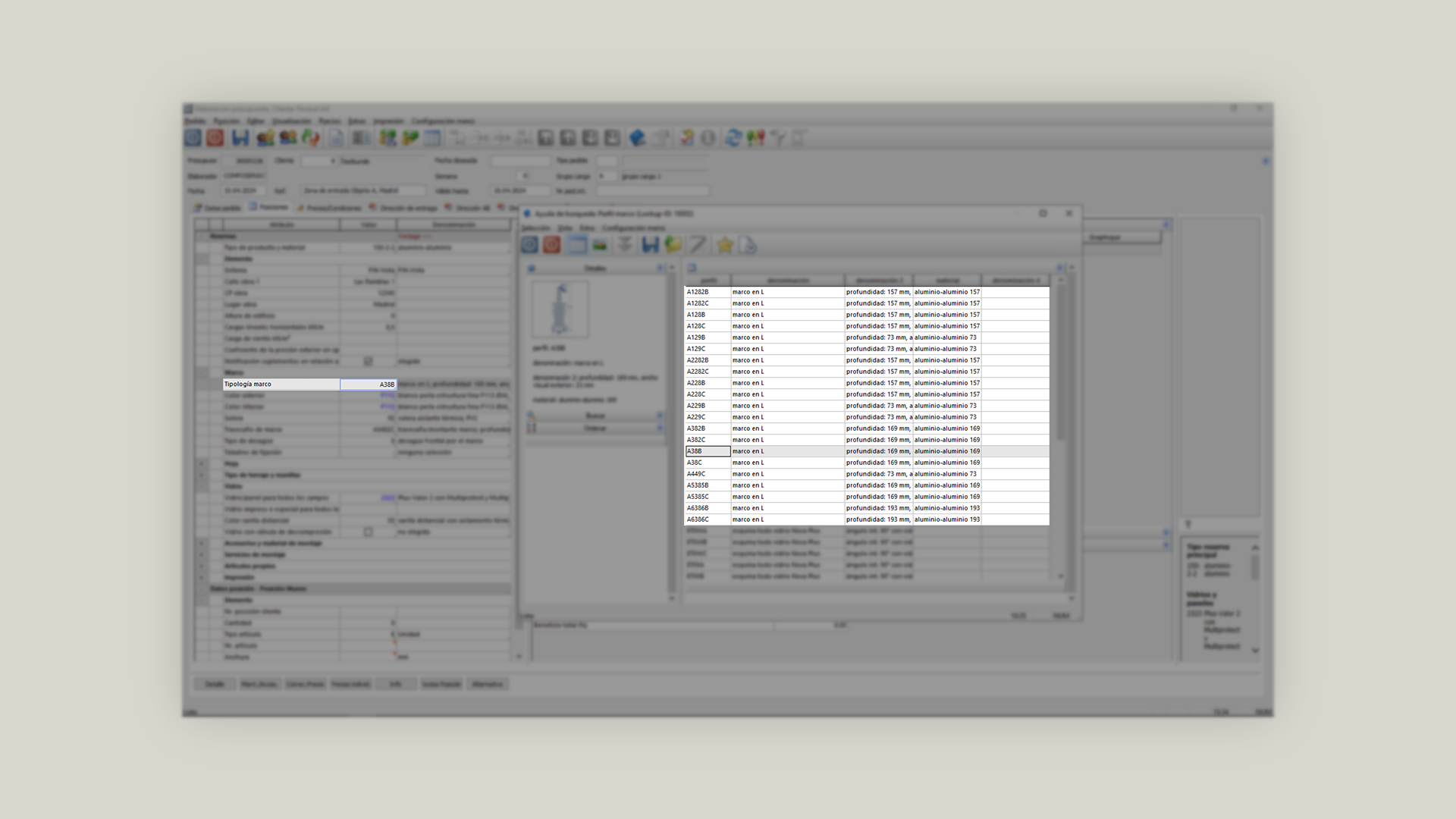Pick profile A5385B from the list
The height and width of the screenshot is (819, 1456).
pos(707,485)
